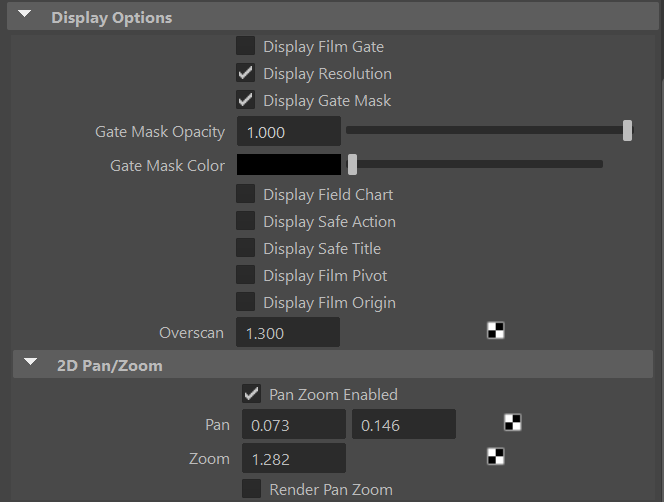Click the Gate Mask Color slider handle

click(352, 164)
